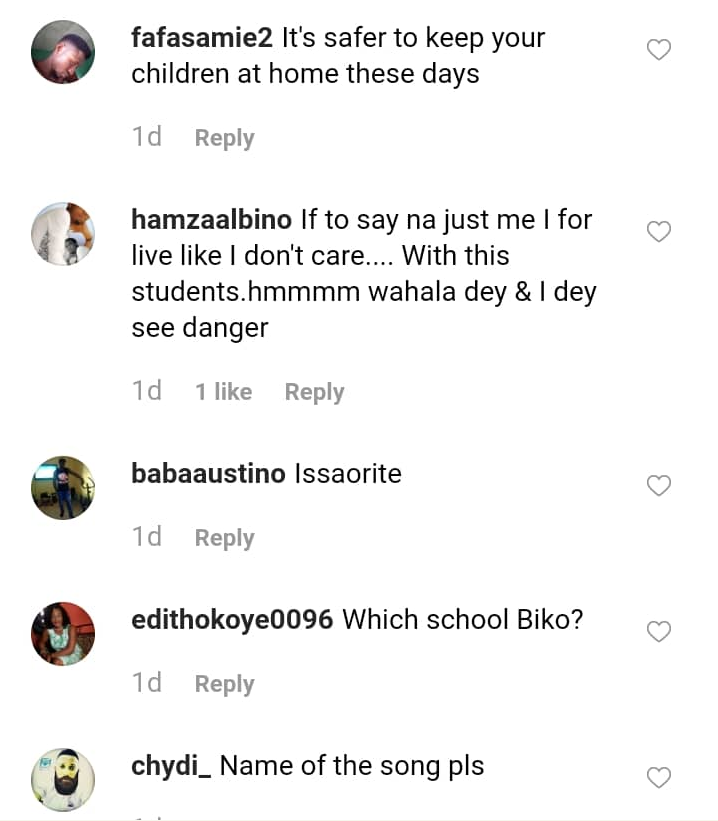View chydi_'s bearded avatar
Screen dimensions: 718x821
tap(63, 780)
